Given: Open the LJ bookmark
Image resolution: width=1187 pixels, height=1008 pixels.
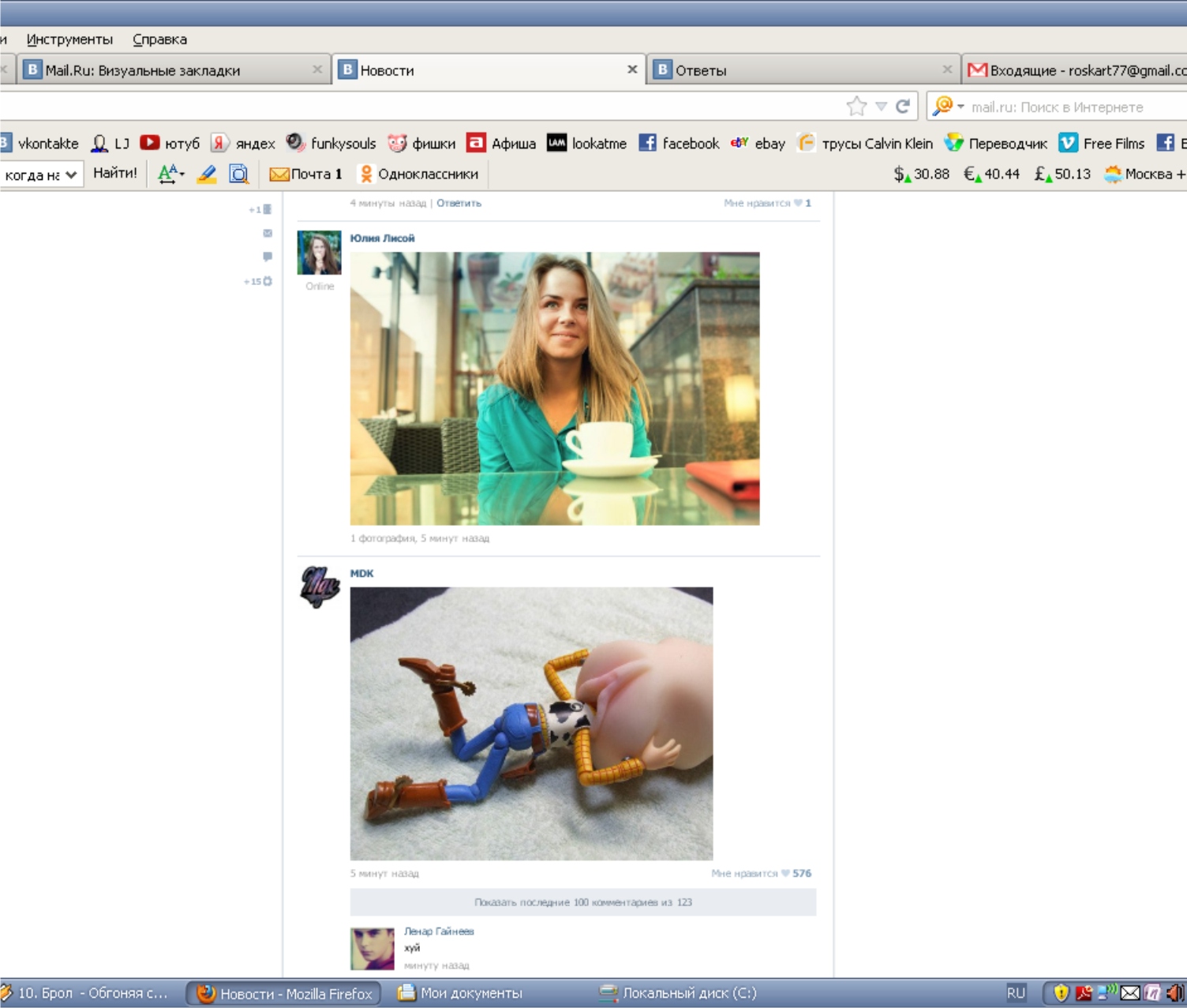Looking at the screenshot, I should point(110,143).
